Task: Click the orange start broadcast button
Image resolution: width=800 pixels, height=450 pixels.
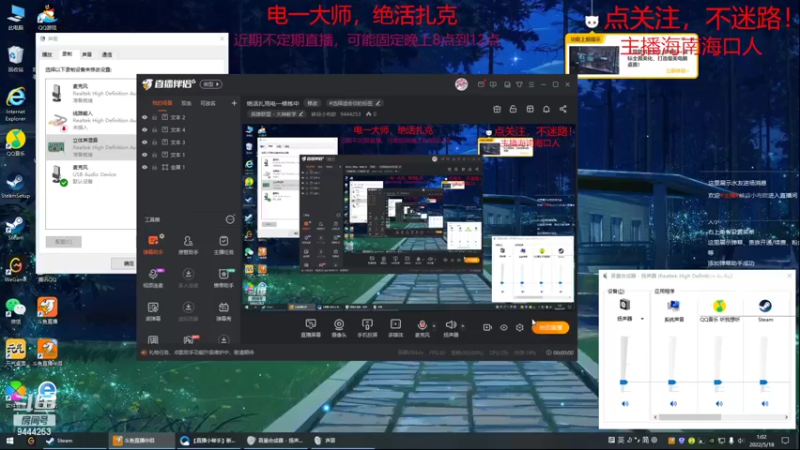Action: click(551, 328)
